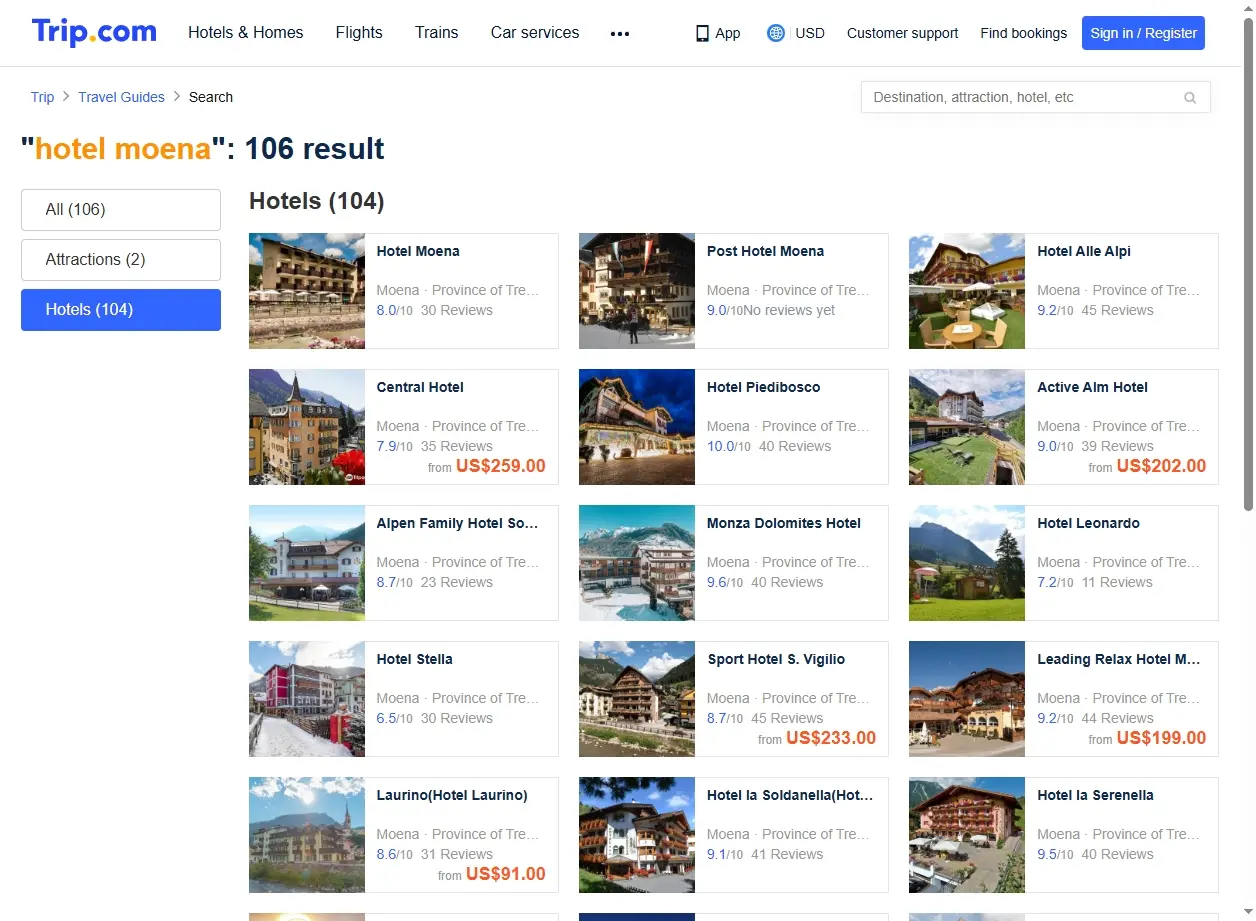The image size is (1256, 921).
Task: Open Laurino hotel thumbnail
Action: click(x=307, y=835)
